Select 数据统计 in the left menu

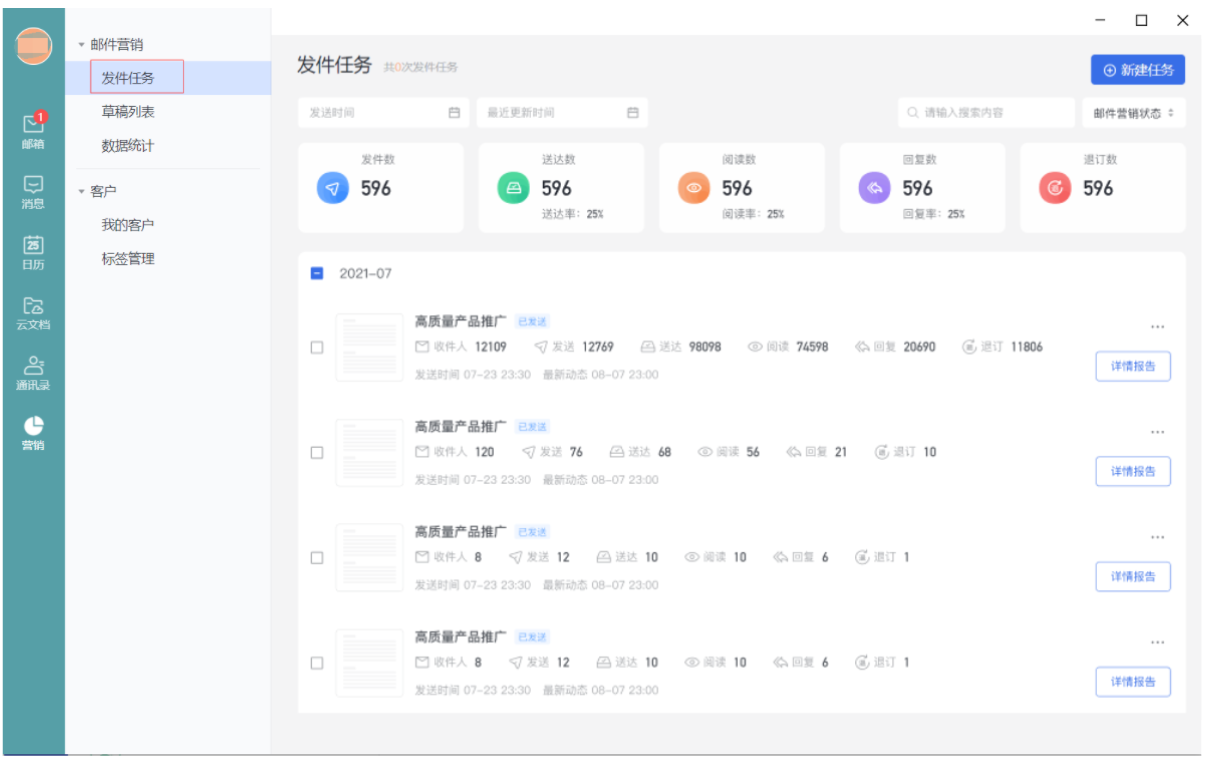tap(128, 146)
